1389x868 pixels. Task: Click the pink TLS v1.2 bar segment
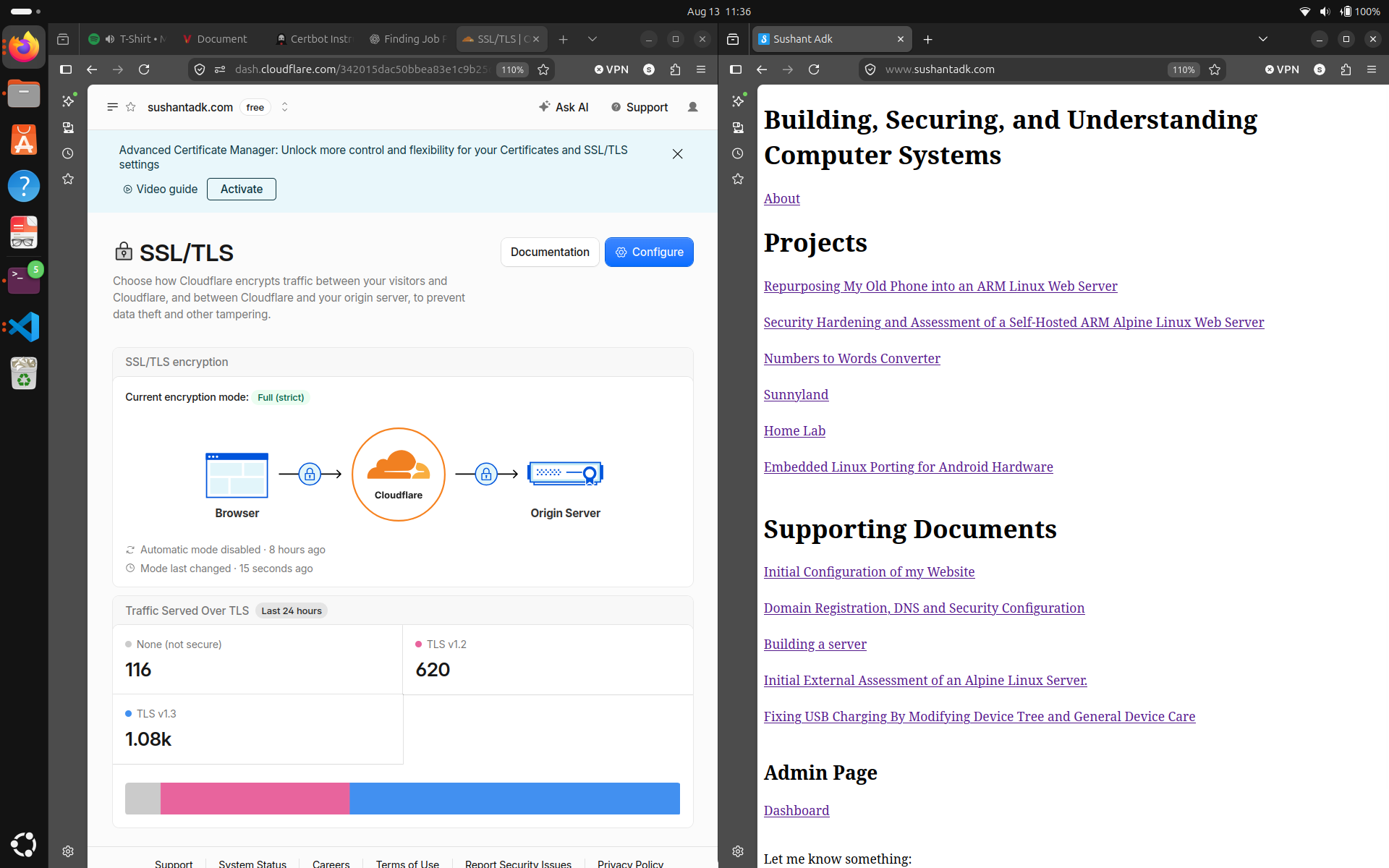[x=255, y=799]
